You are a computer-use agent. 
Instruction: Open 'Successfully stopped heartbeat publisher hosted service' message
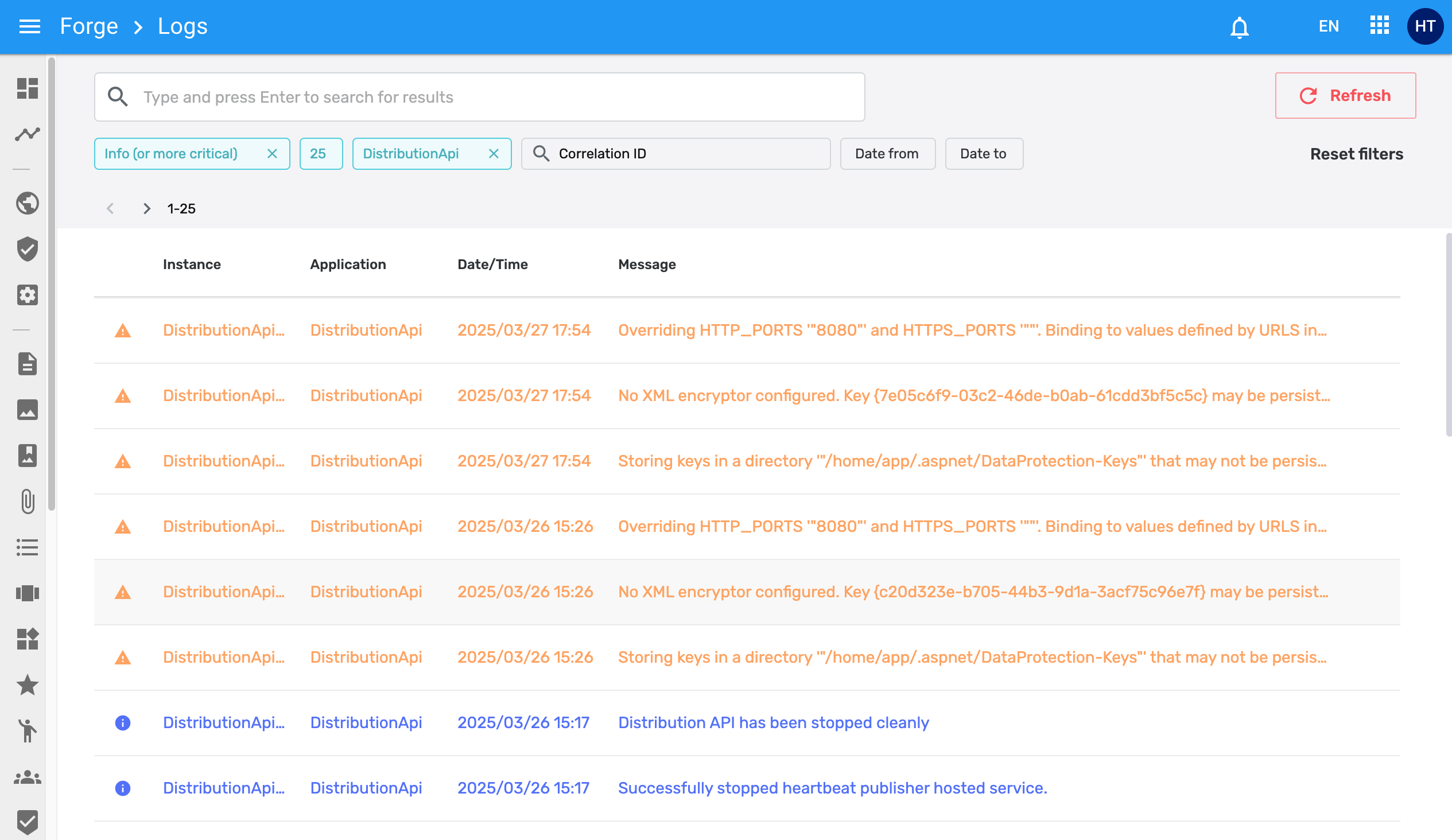point(833,788)
